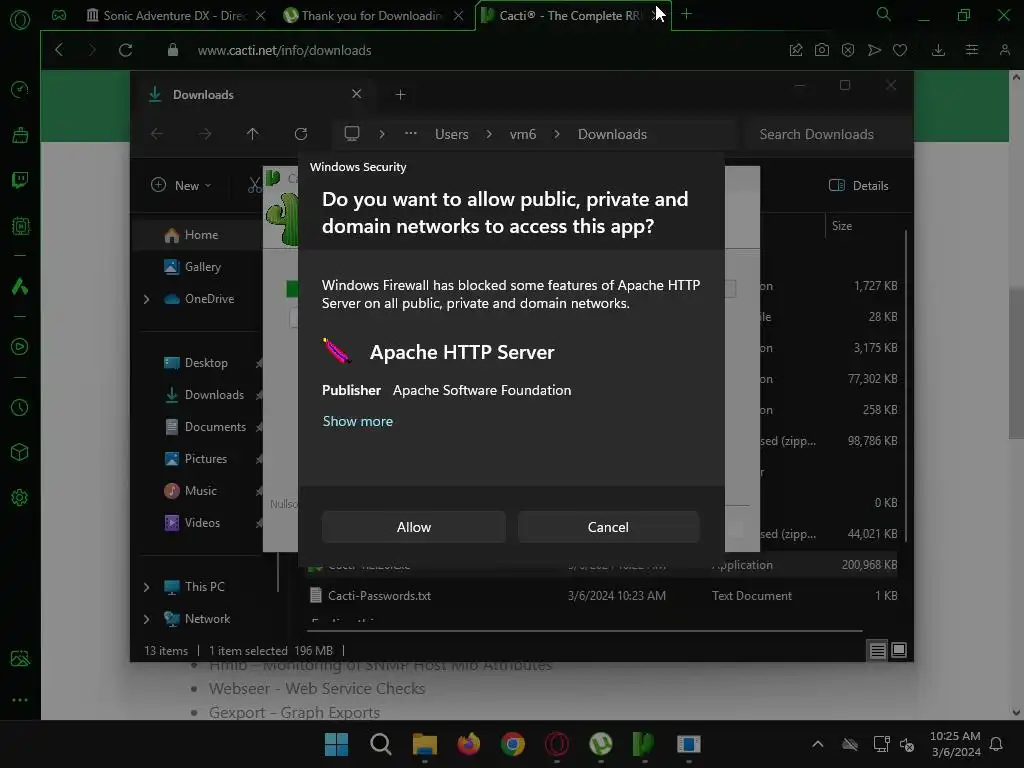Open the ad blocker shield icon
Screen dimensions: 1024x768
click(x=848, y=50)
